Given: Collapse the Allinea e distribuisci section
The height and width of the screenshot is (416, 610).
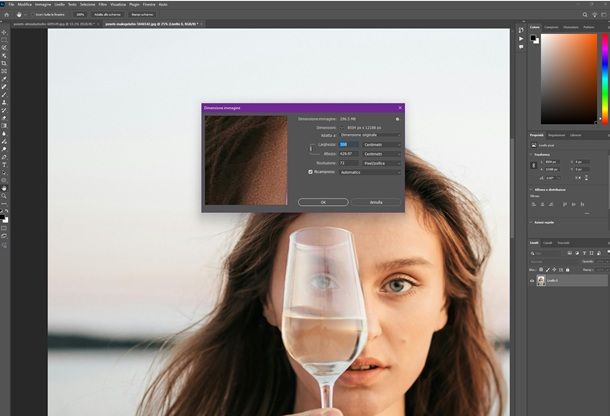Looking at the screenshot, I should pyautogui.click(x=532, y=190).
